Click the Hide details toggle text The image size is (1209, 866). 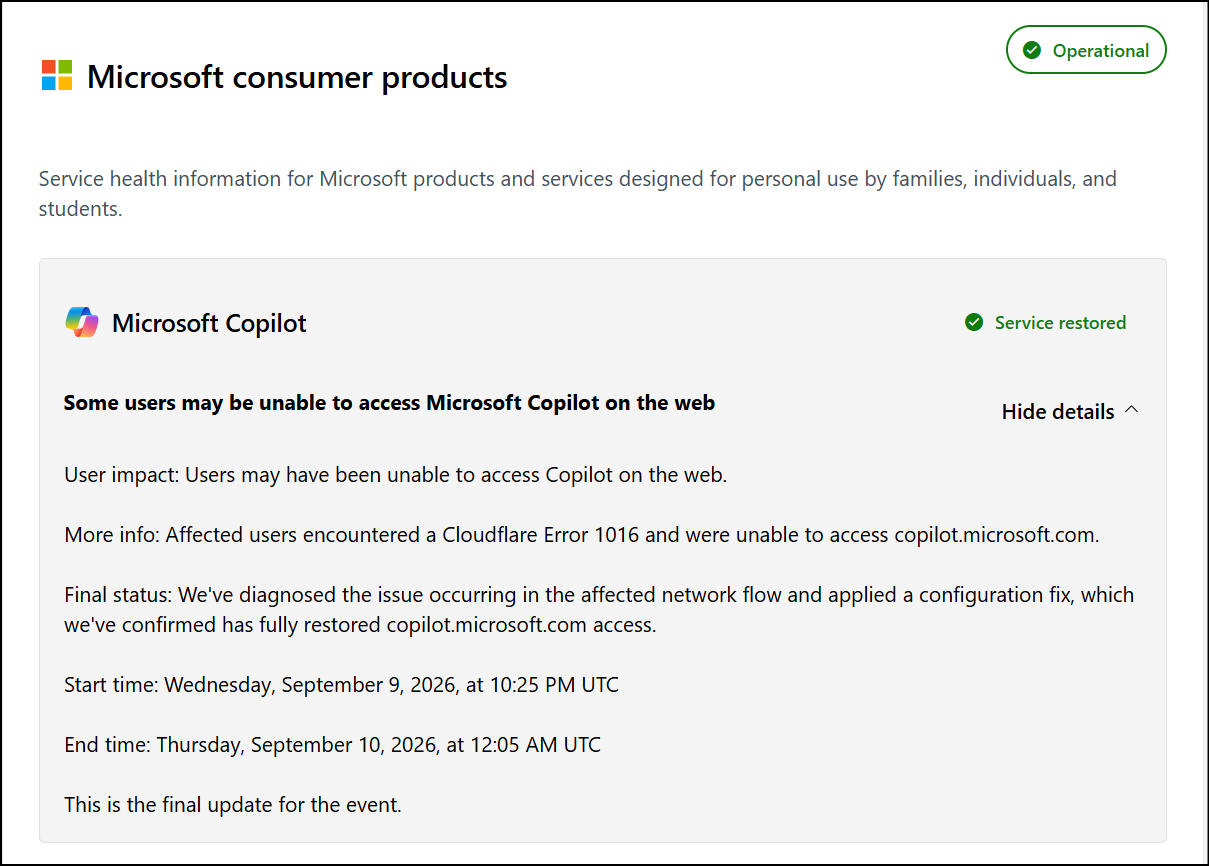click(1058, 411)
